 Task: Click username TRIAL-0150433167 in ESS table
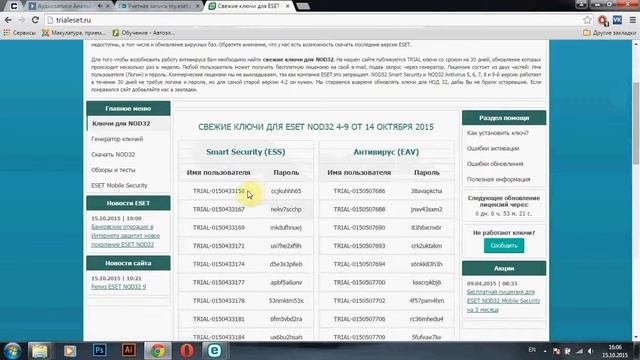(x=219, y=209)
